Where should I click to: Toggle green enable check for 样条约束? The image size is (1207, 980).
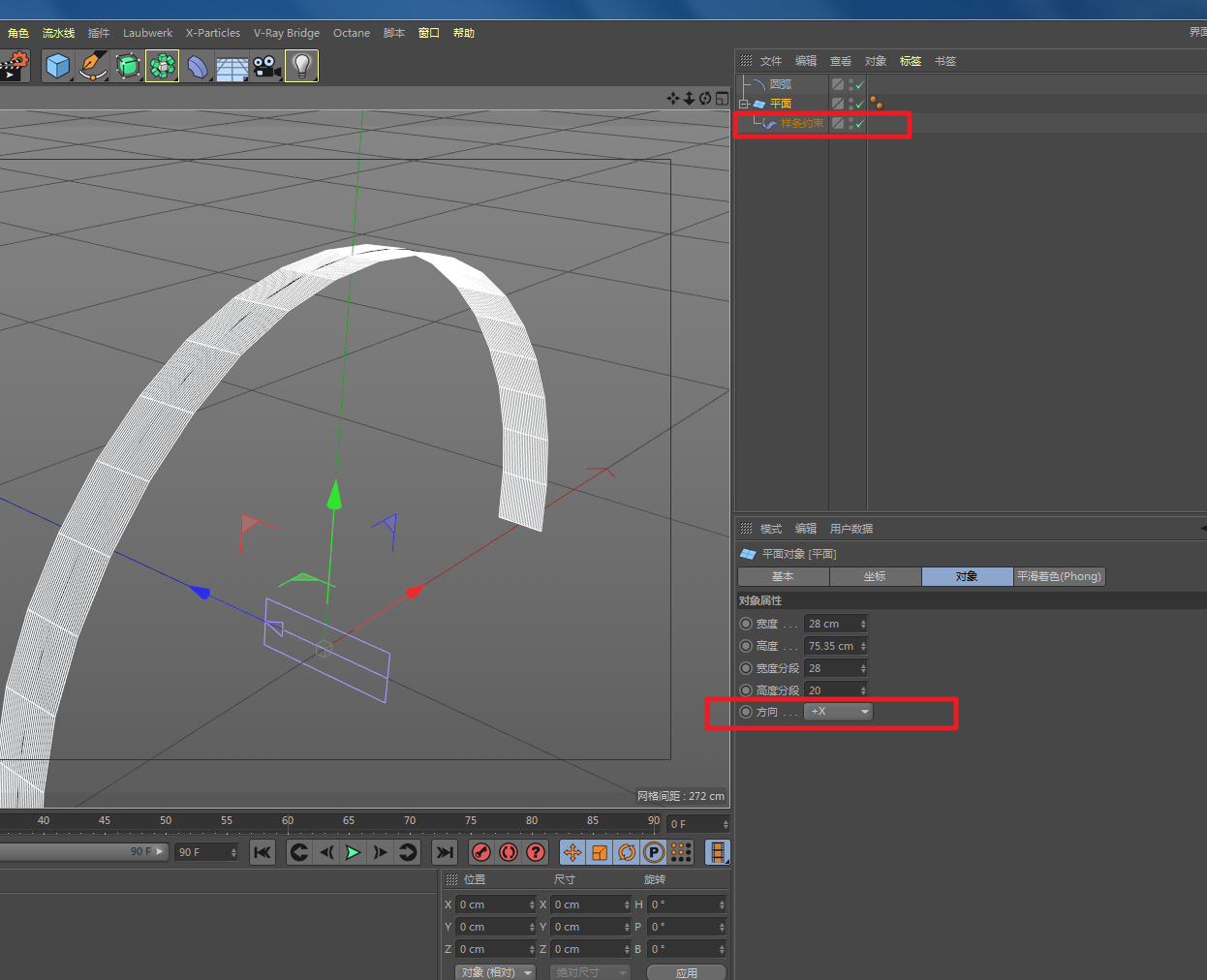point(859,123)
